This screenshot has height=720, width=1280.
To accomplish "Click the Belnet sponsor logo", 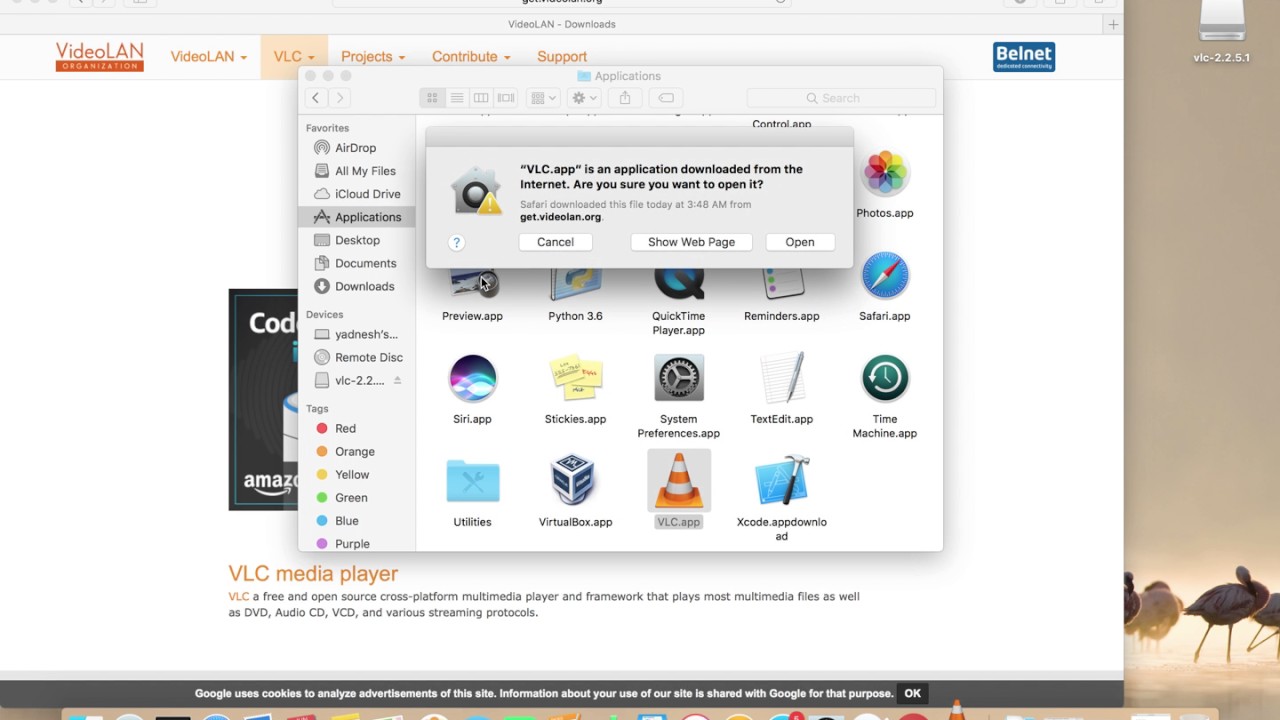I will pyautogui.click(x=1024, y=57).
